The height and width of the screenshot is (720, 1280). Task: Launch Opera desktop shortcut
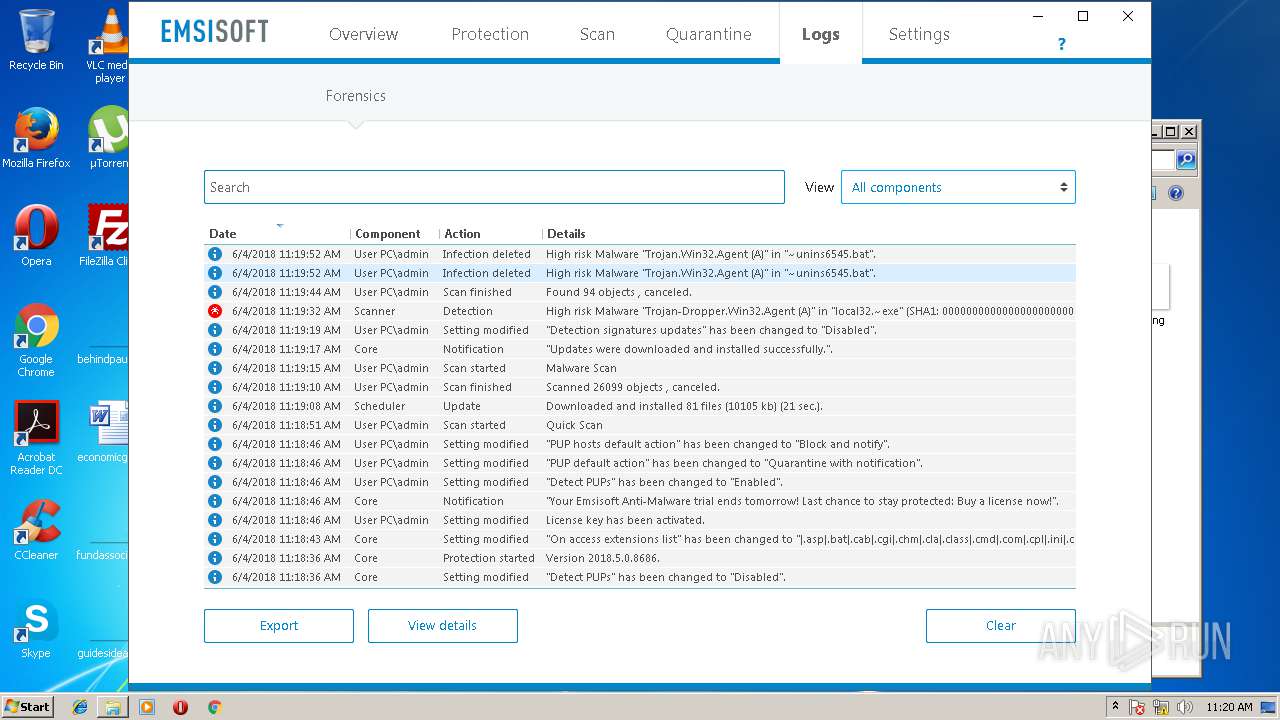(x=36, y=236)
